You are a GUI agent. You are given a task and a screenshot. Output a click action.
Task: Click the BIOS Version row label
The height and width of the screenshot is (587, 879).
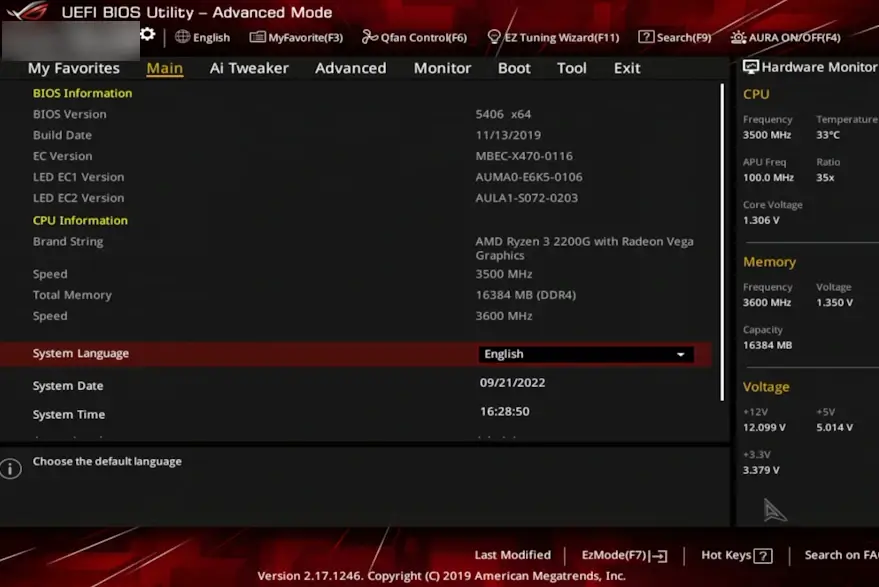pyautogui.click(x=70, y=114)
